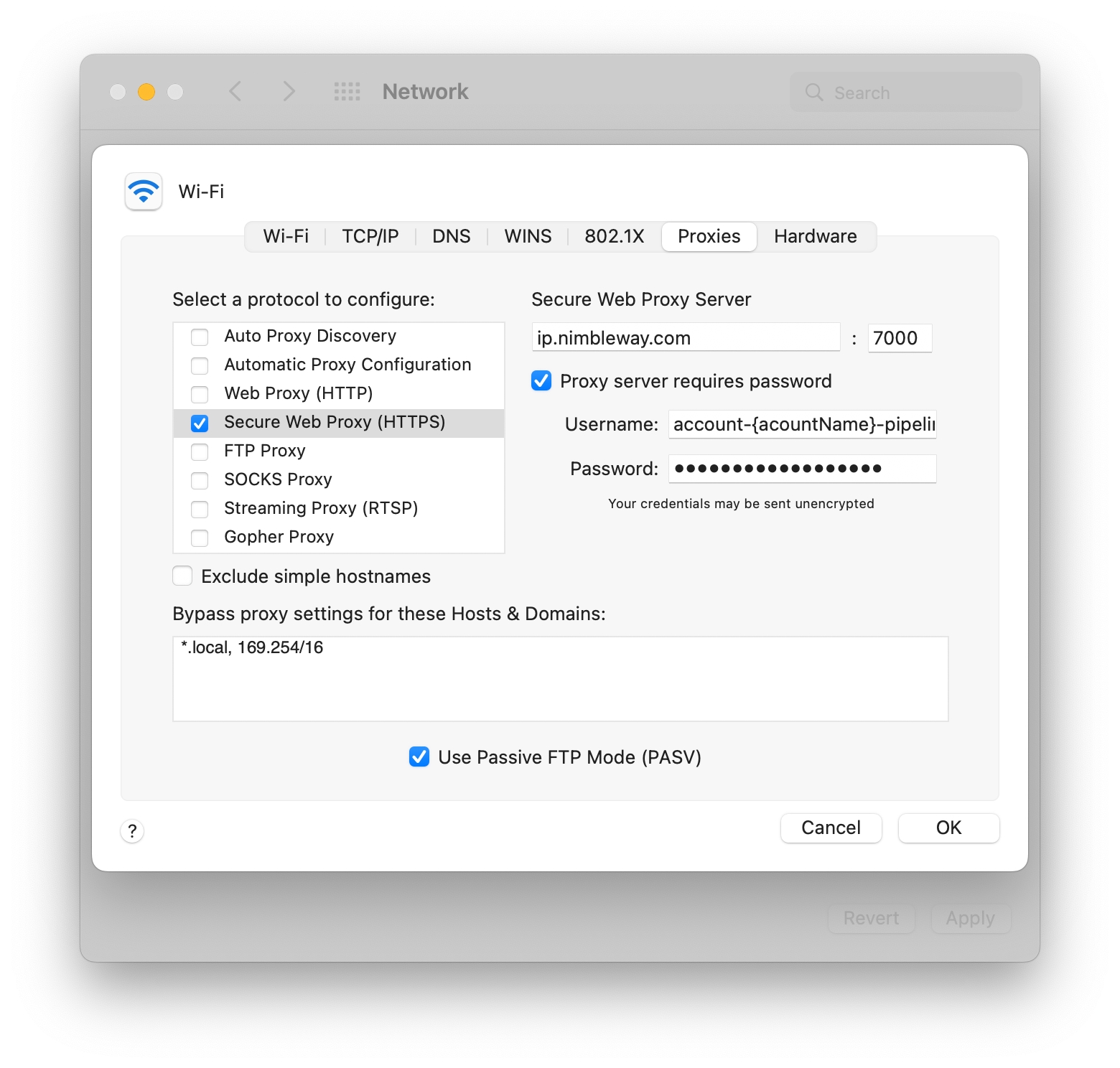Toggle Proxy server requires password
Screen dimensions: 1120x1068
point(541,381)
